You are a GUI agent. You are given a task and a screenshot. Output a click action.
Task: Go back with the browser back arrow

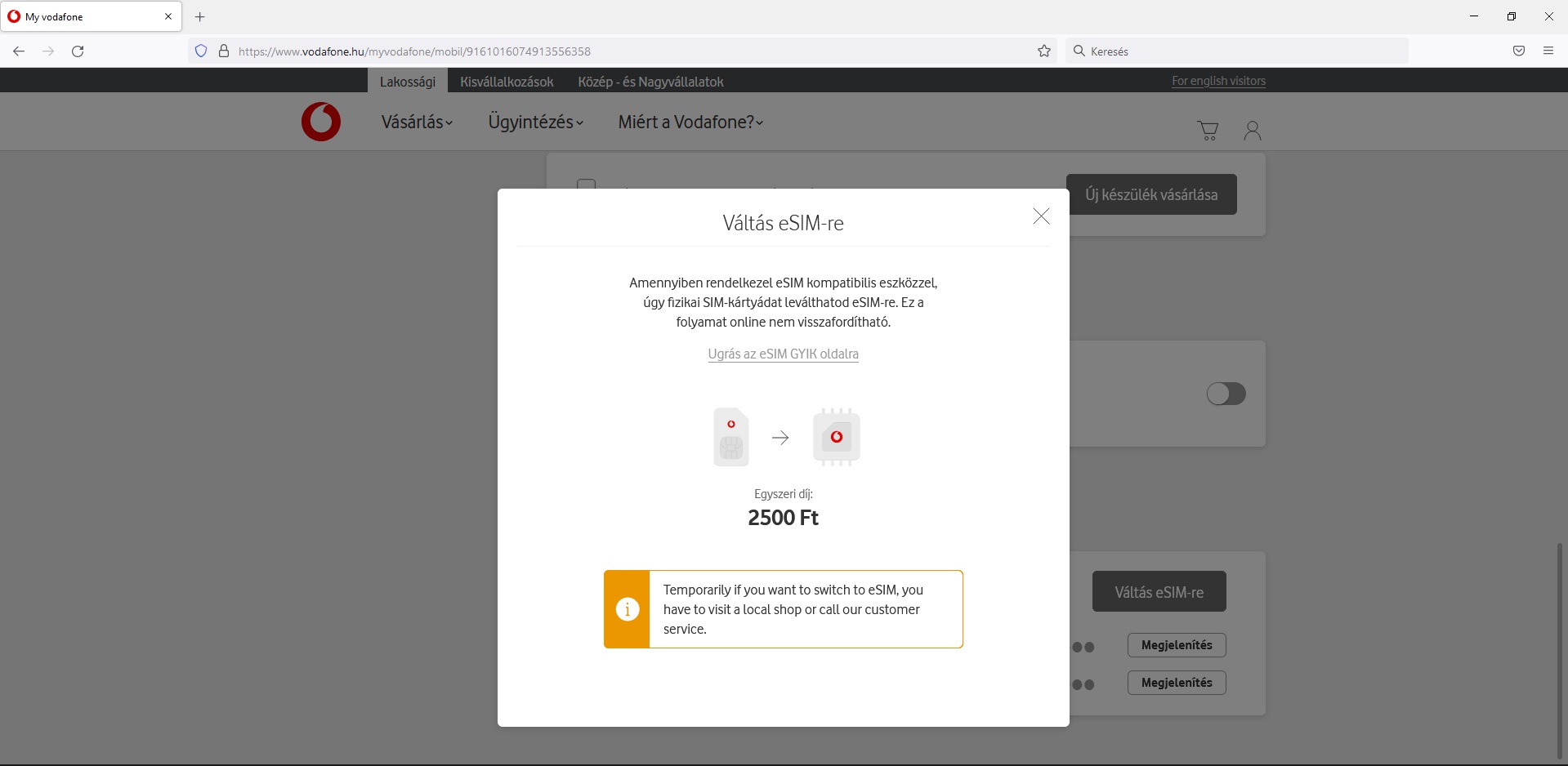19,51
